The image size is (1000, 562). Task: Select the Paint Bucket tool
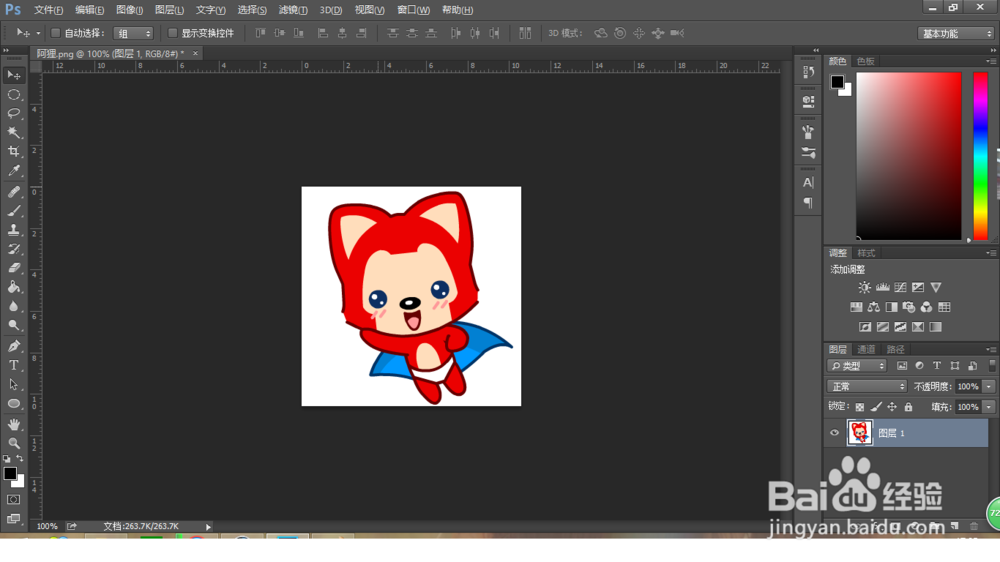click(x=13, y=287)
